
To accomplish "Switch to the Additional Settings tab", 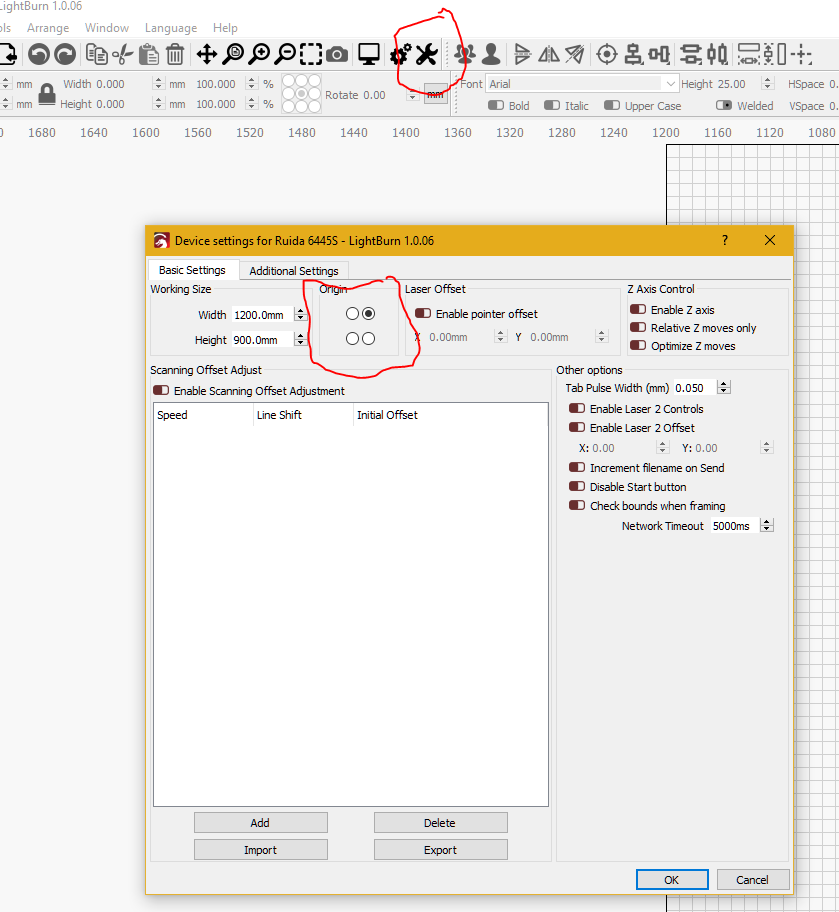I will coord(293,270).
